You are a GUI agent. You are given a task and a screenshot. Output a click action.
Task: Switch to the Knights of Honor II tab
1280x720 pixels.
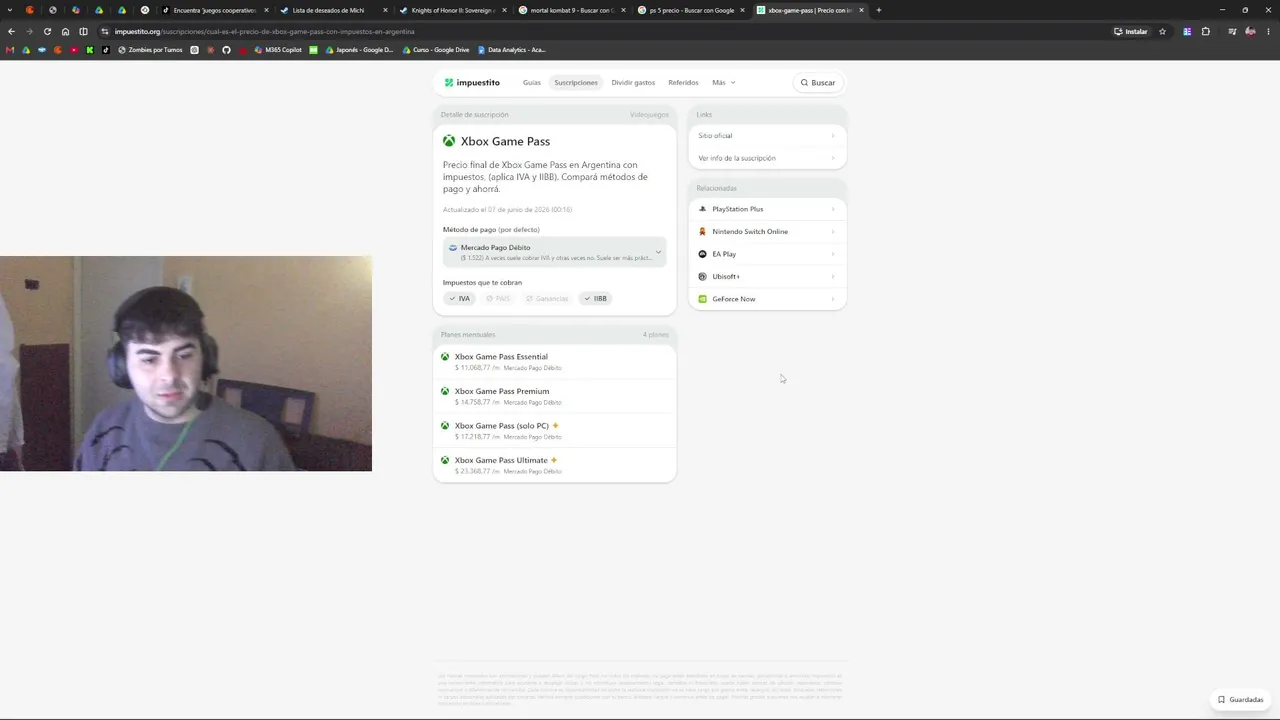[453, 10]
